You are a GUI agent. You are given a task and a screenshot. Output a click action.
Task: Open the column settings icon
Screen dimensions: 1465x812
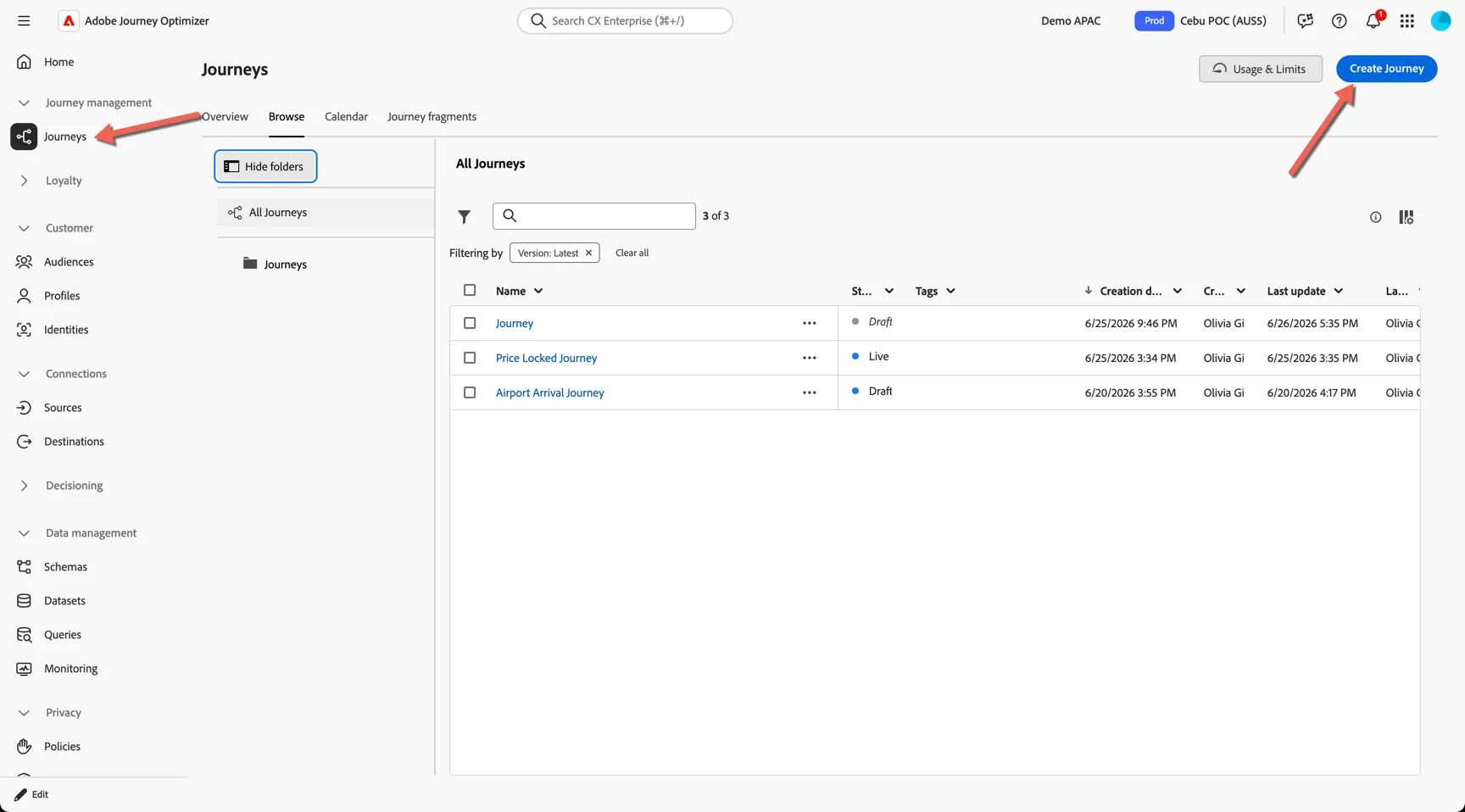(1406, 218)
